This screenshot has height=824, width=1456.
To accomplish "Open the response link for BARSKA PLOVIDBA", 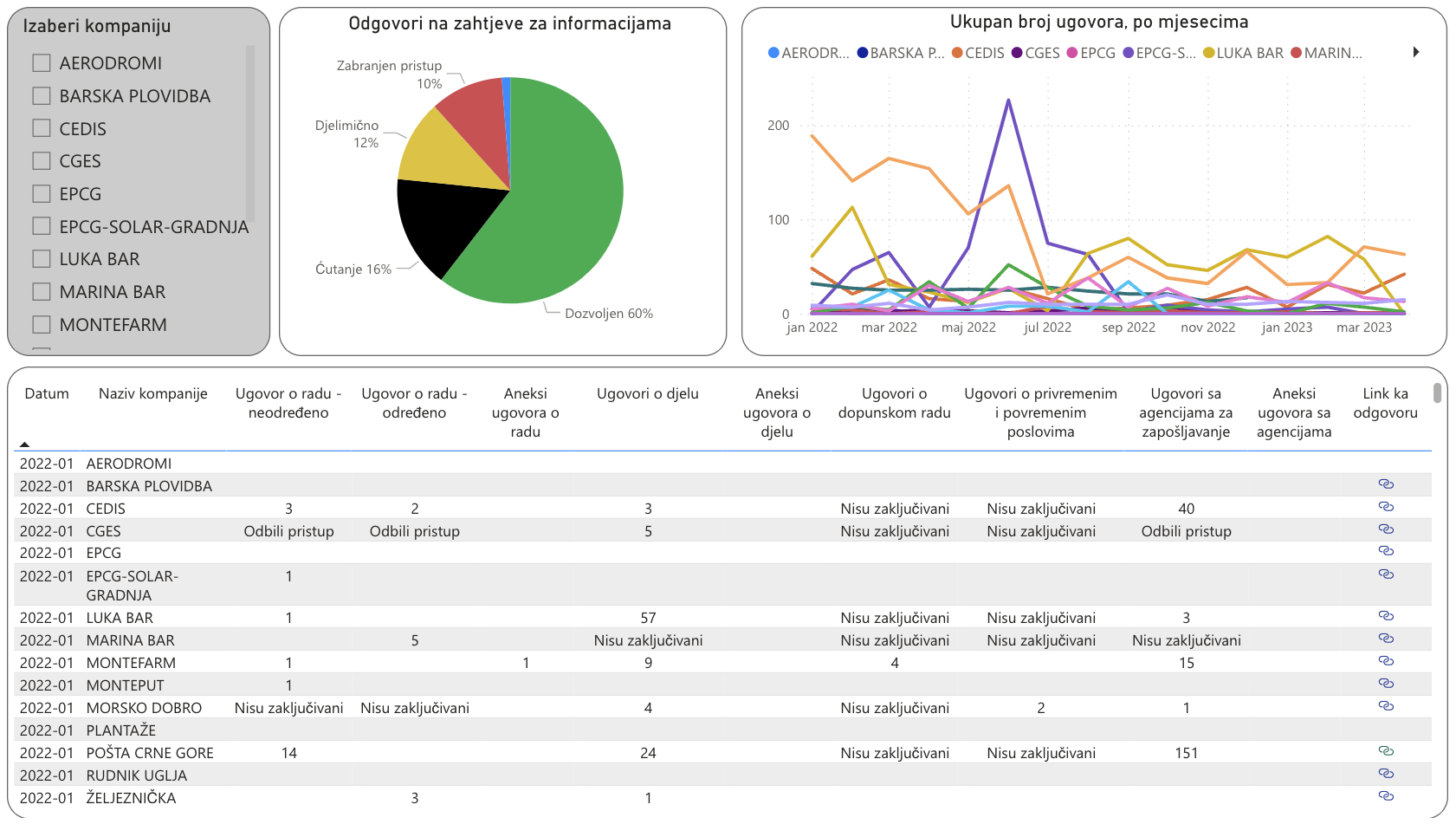I will point(1386,484).
